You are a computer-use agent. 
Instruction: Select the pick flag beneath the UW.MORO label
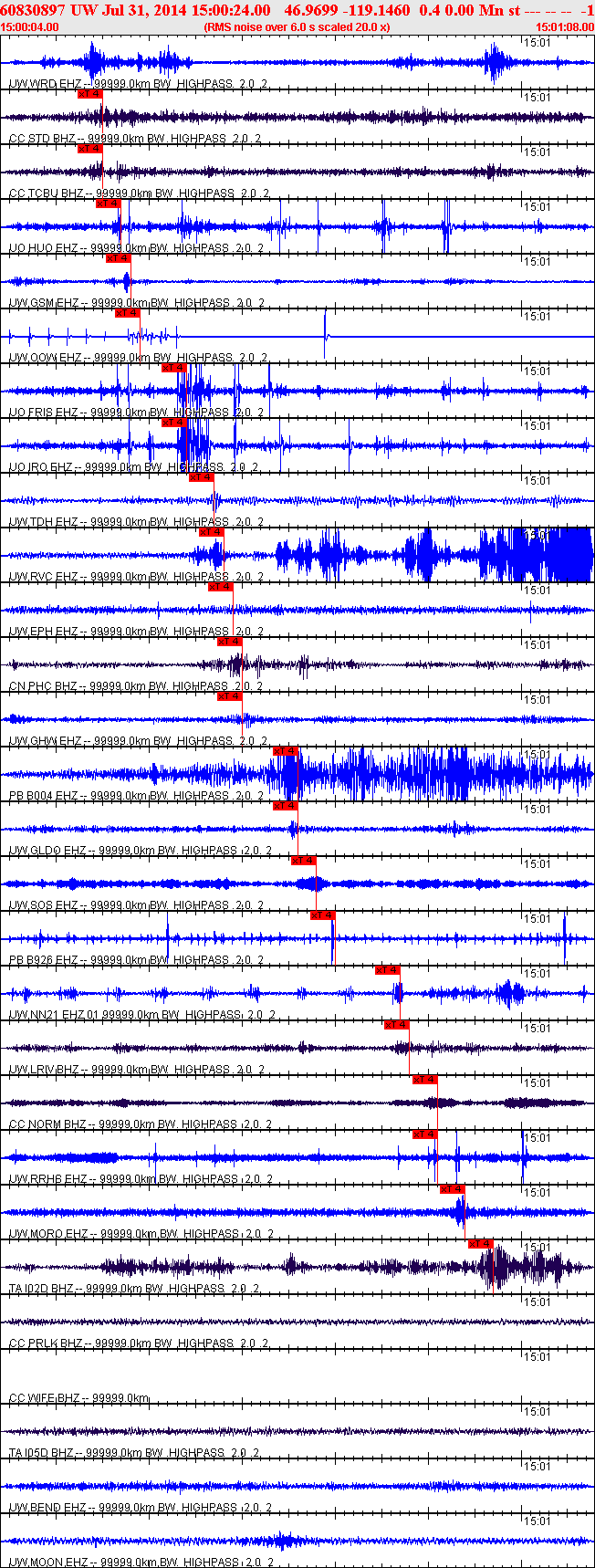click(480, 1243)
